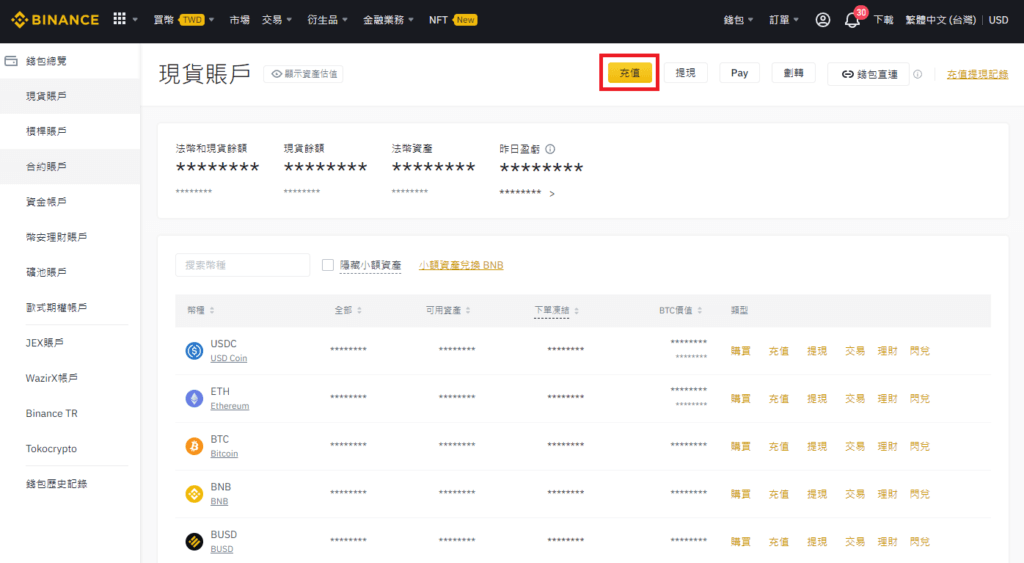Click the info icon beside 錢包直連

coord(918,74)
